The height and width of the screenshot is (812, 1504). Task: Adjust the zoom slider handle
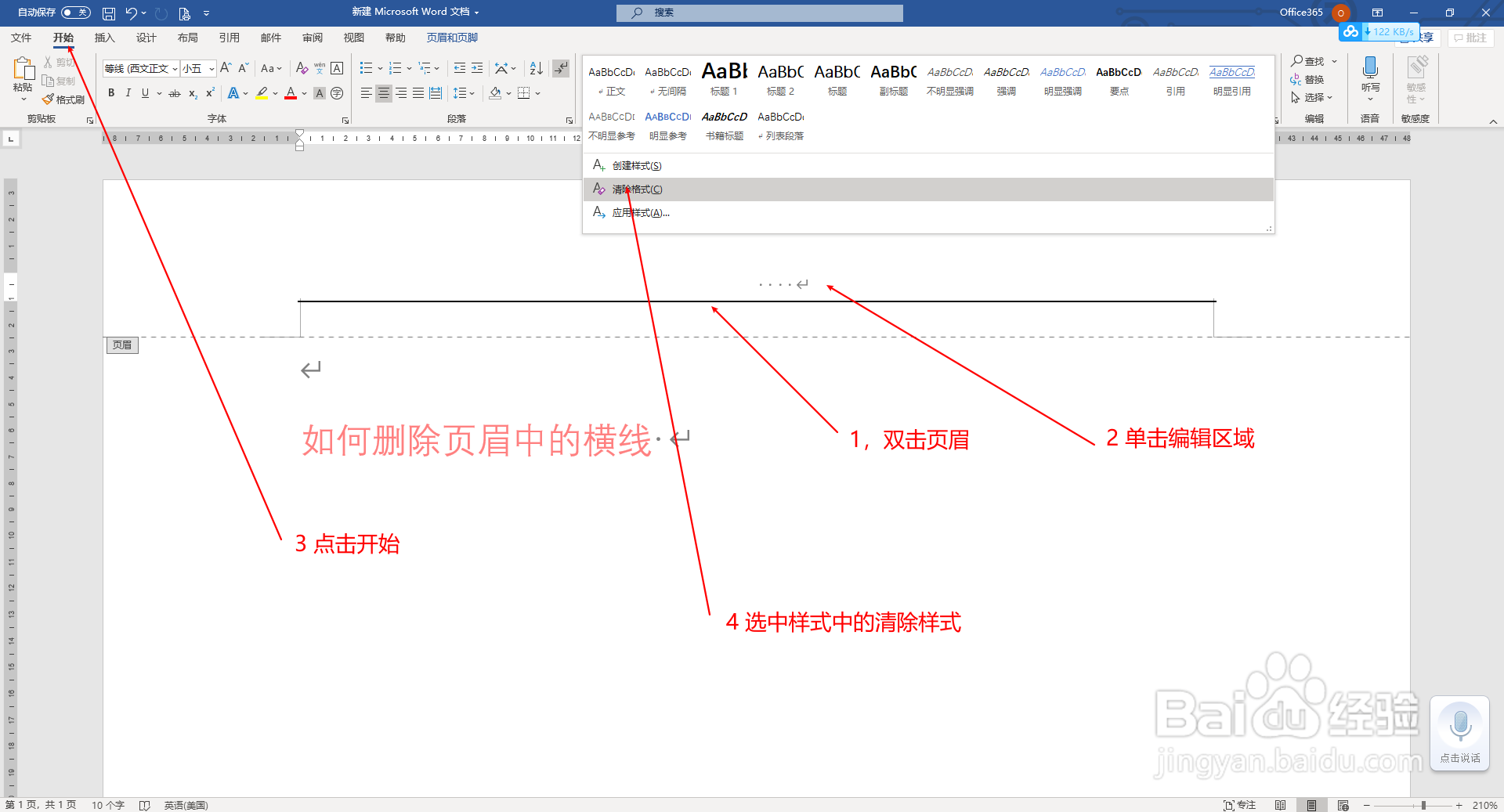point(1423,805)
